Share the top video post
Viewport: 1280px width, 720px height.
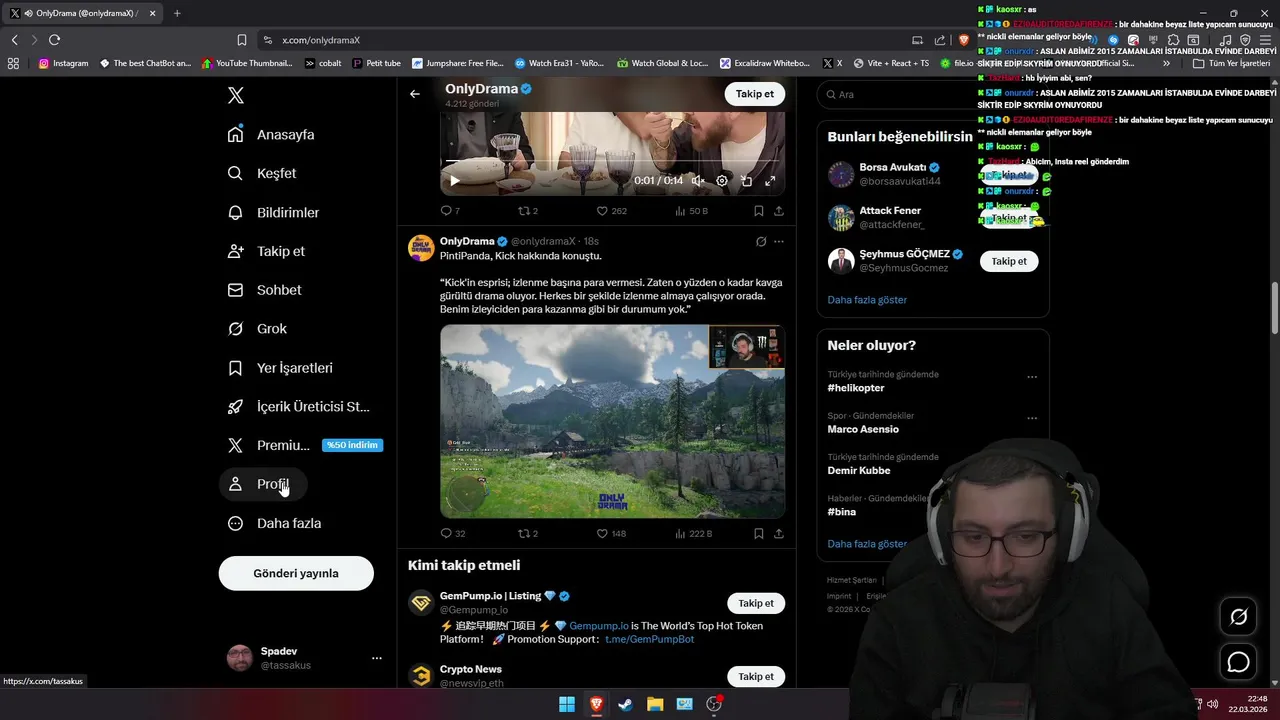pyautogui.click(x=779, y=211)
